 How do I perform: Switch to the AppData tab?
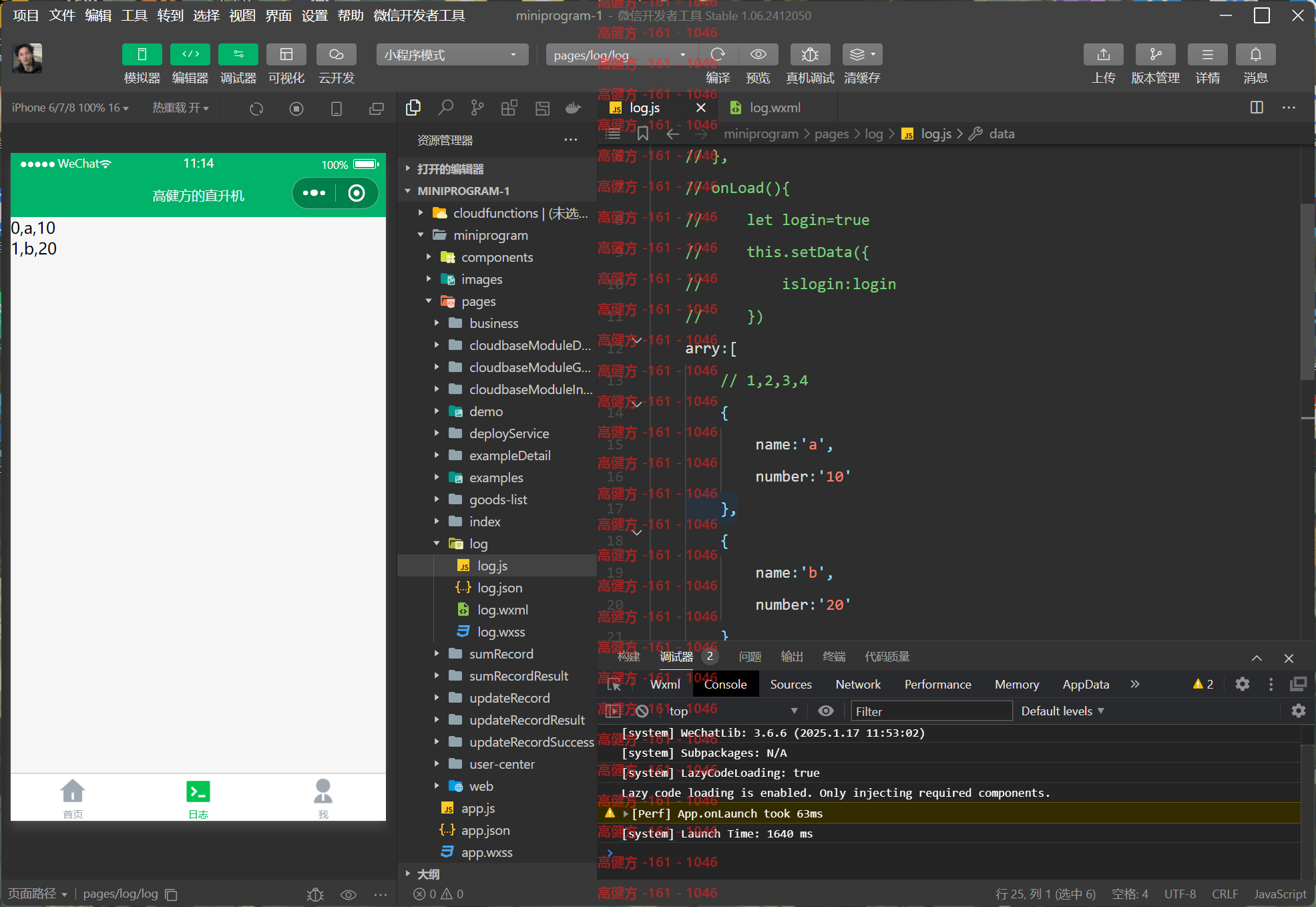click(x=1086, y=684)
